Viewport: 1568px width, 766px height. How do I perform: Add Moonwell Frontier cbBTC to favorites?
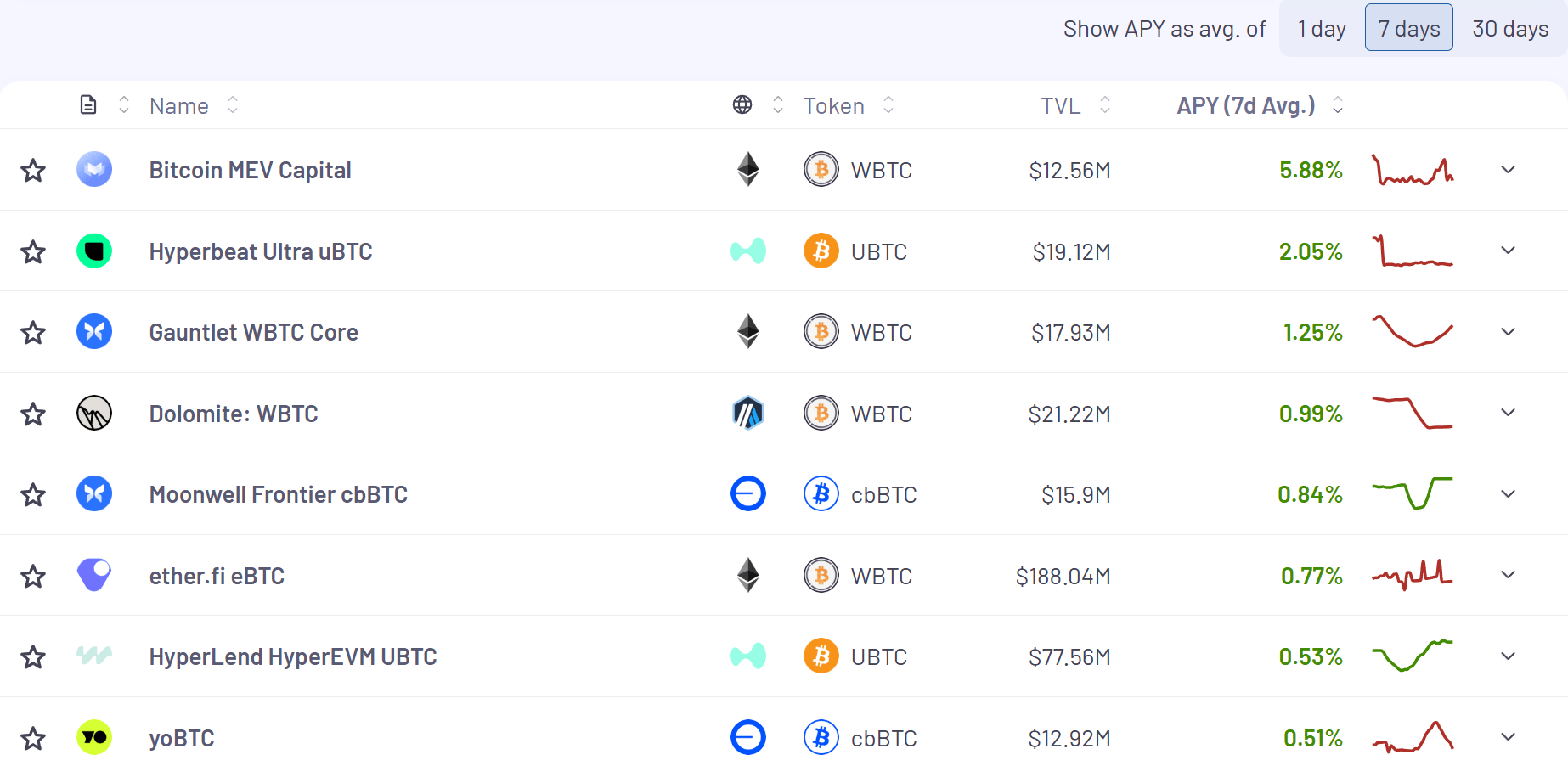(x=33, y=494)
